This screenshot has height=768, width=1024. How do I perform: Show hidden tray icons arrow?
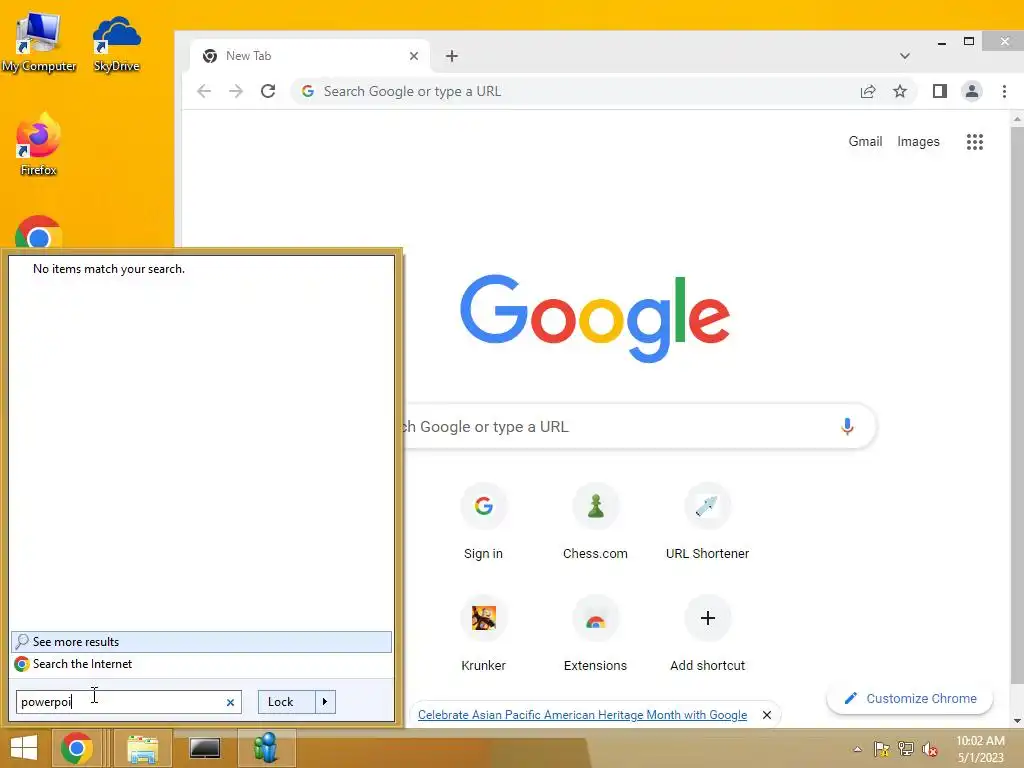857,749
